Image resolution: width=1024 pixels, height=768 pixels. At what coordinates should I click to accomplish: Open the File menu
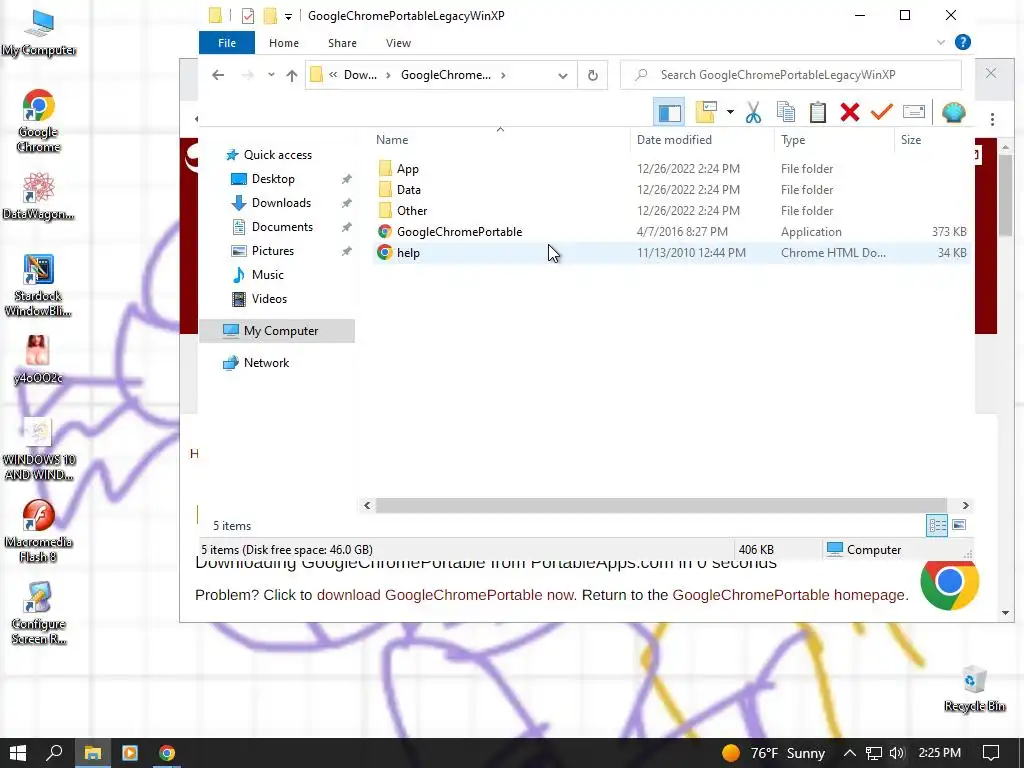227,43
